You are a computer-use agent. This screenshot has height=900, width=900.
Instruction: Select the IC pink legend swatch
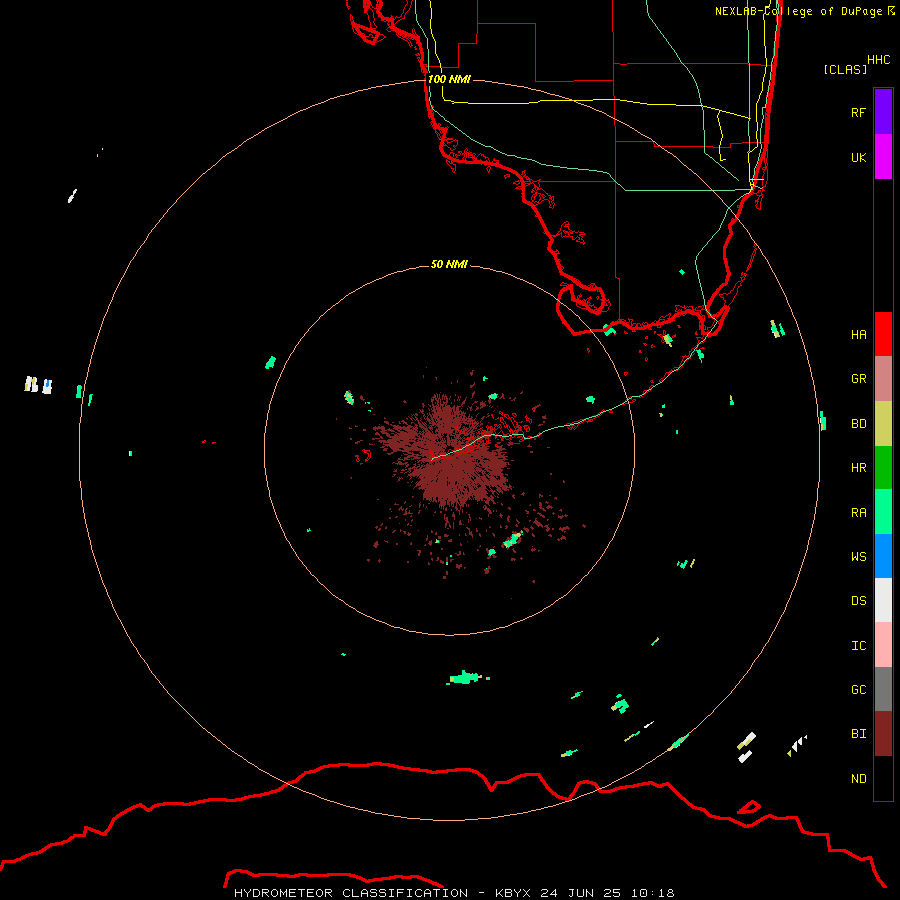[883, 645]
